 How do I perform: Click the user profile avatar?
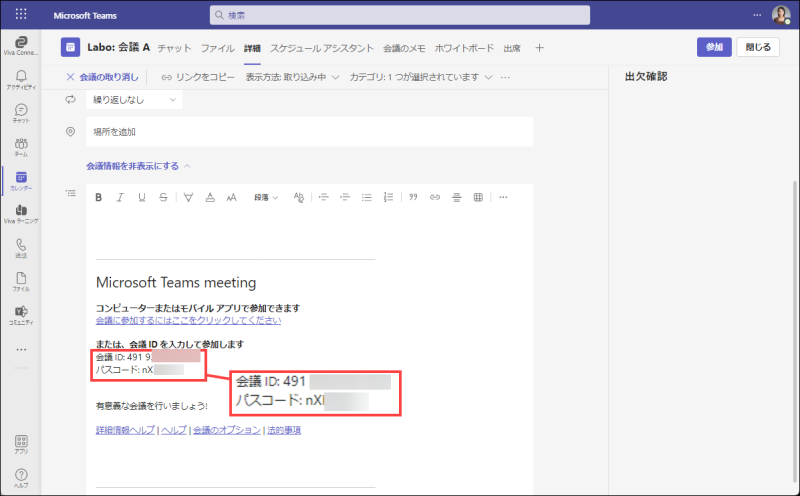[x=781, y=15]
